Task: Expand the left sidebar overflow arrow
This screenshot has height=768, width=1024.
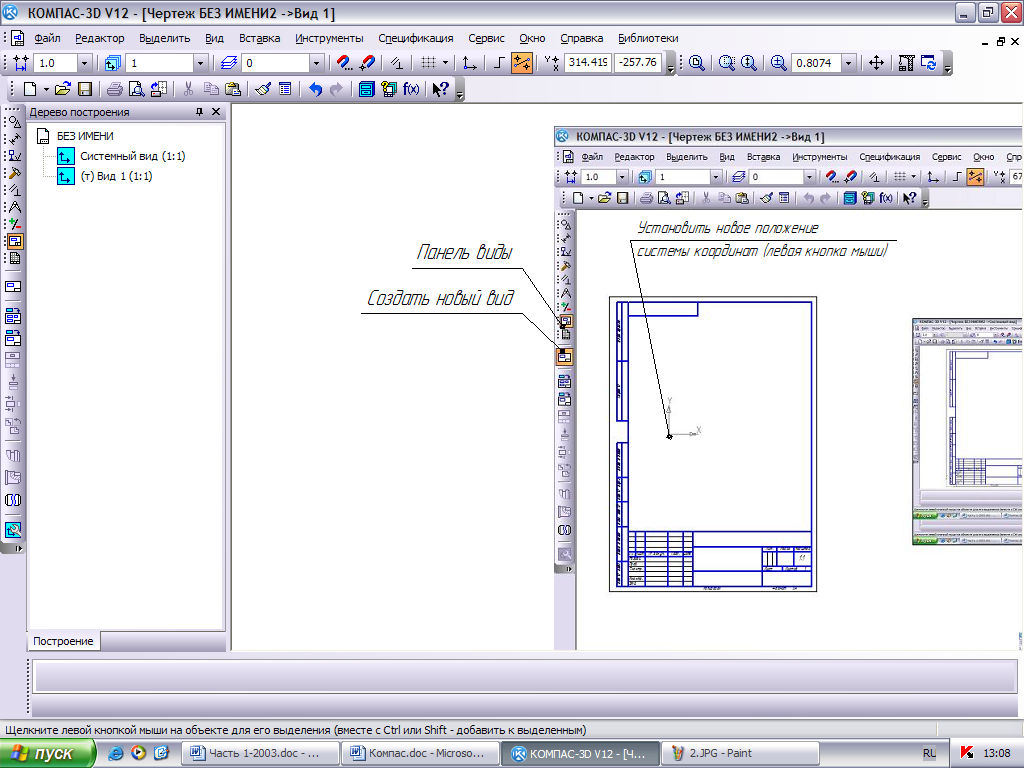Action: (x=18, y=549)
